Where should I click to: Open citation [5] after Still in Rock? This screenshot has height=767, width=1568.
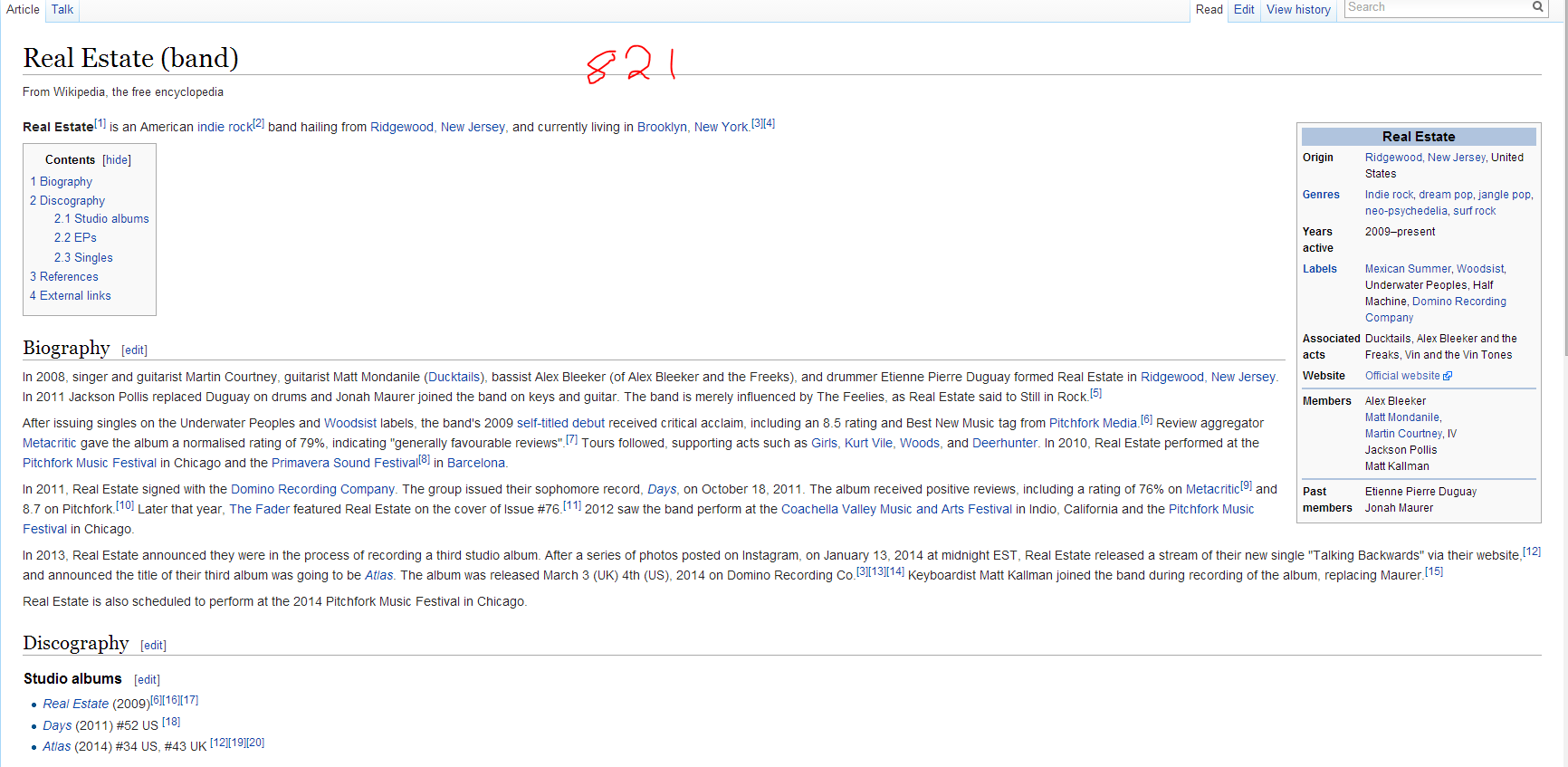click(1095, 393)
